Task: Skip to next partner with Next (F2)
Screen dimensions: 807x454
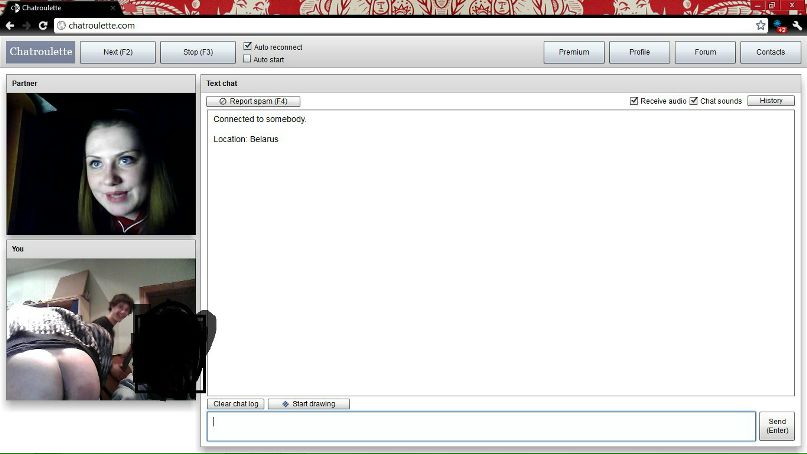Action: (118, 52)
